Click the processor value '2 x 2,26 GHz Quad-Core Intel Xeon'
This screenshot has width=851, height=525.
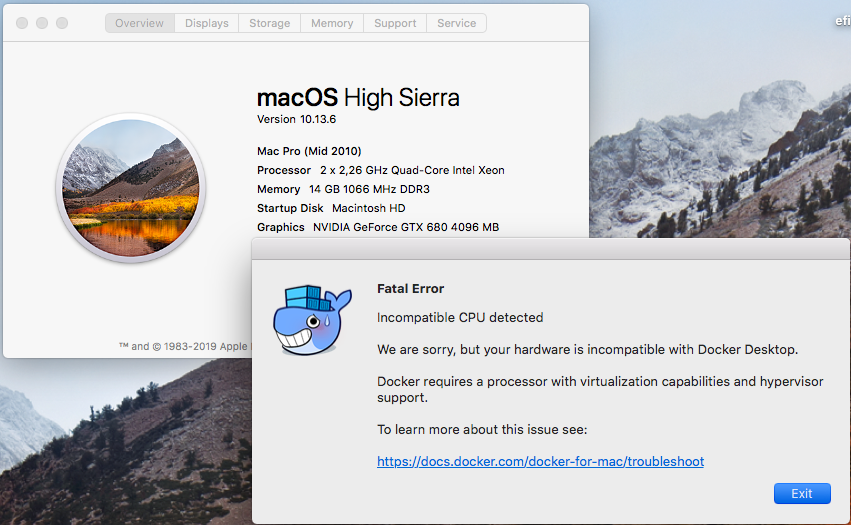pyautogui.click(x=412, y=170)
